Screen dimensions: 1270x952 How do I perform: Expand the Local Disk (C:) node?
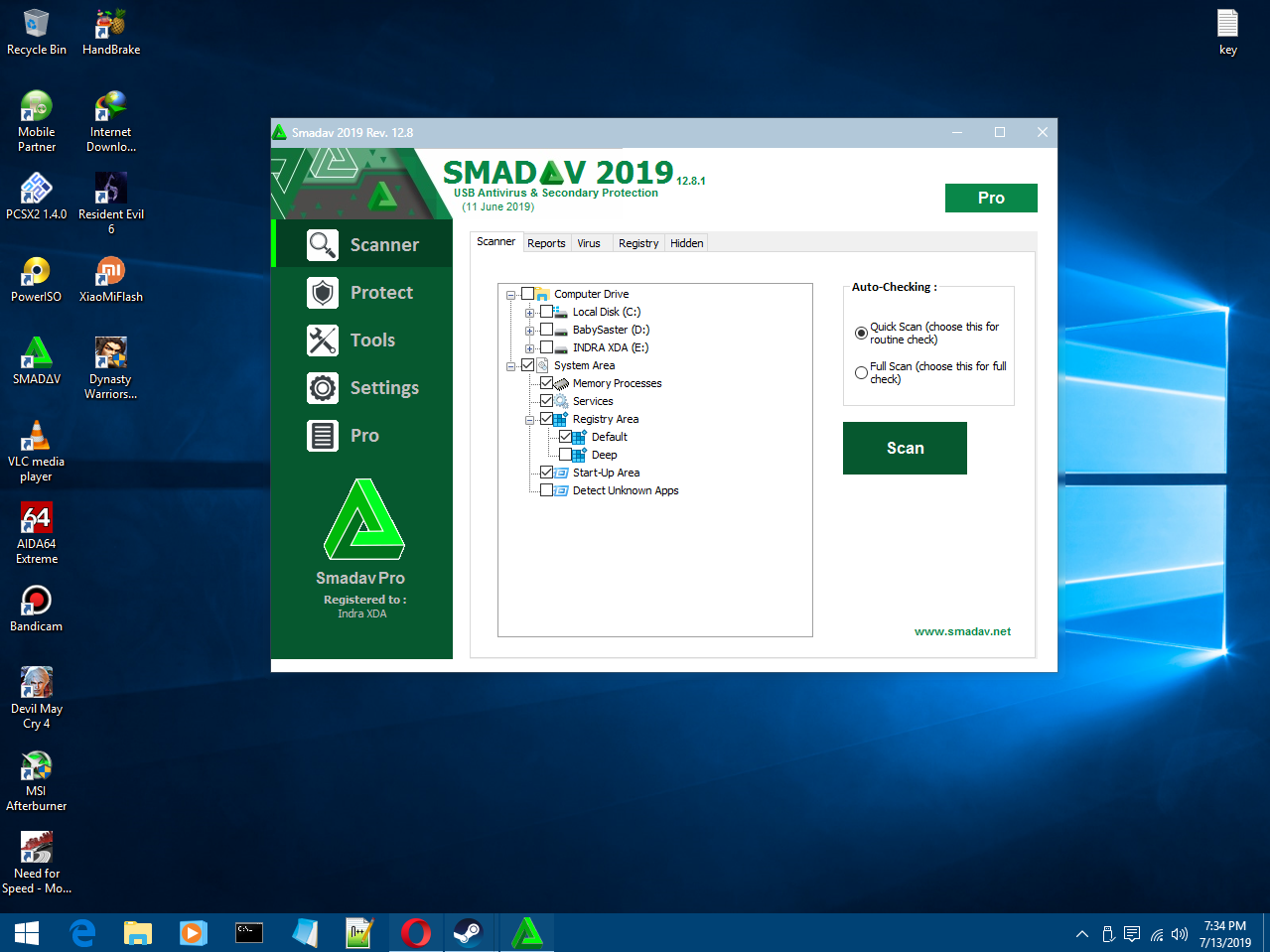coord(529,313)
